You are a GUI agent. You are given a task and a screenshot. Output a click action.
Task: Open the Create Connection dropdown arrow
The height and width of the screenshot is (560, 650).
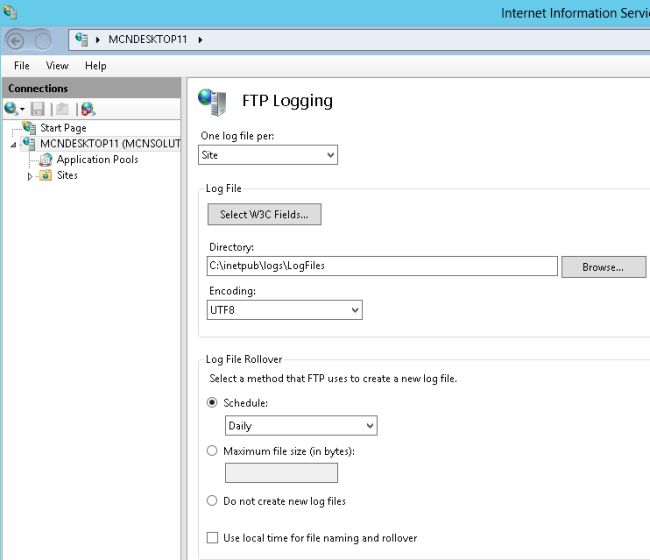(22, 109)
